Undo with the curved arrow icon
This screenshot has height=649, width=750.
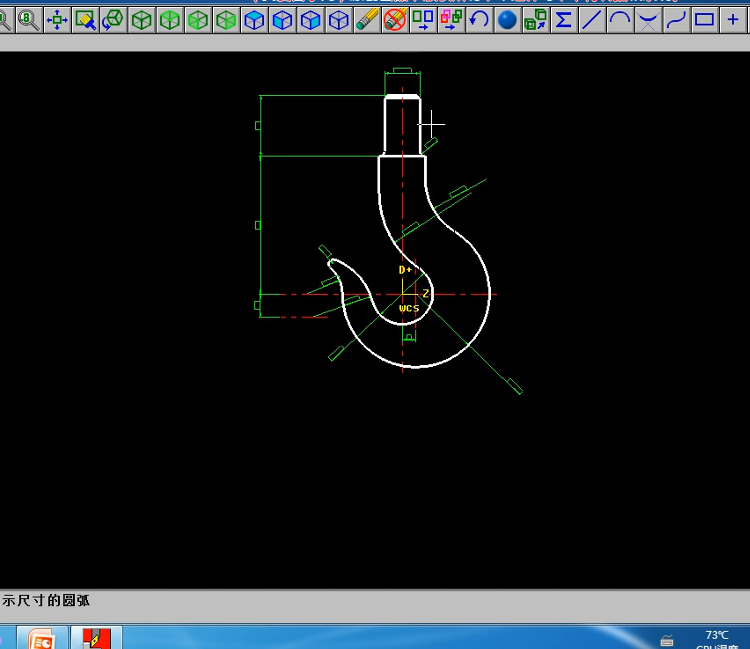479,19
